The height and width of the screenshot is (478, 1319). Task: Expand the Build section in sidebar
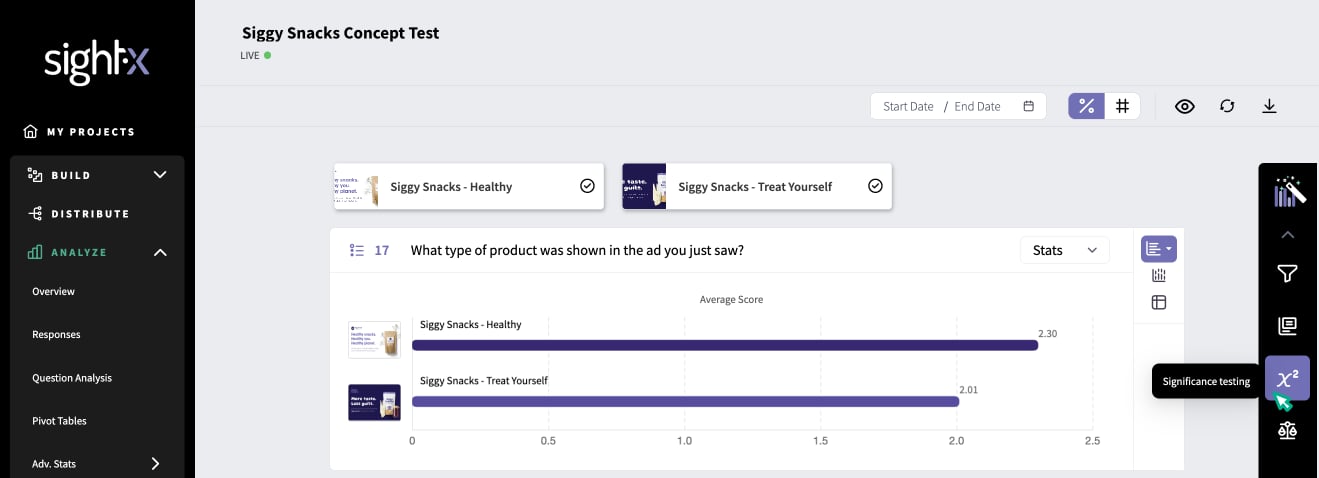point(97,175)
